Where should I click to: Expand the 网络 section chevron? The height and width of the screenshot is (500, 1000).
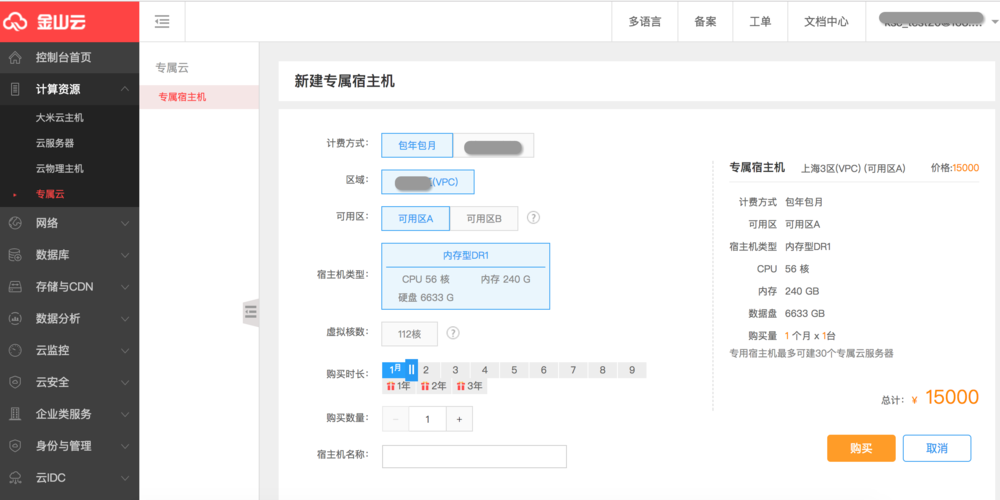(124, 223)
